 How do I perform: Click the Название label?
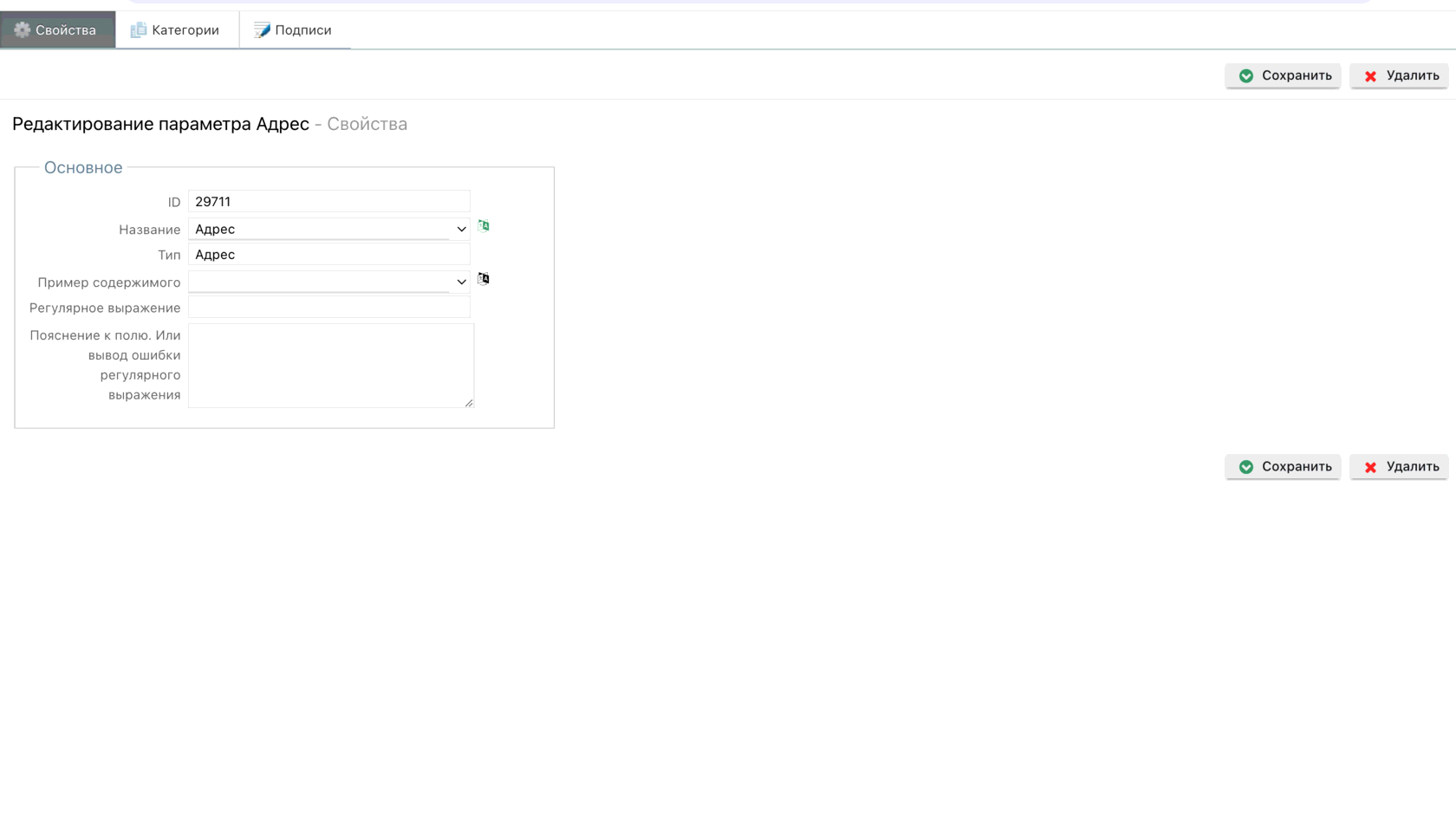[150, 230]
